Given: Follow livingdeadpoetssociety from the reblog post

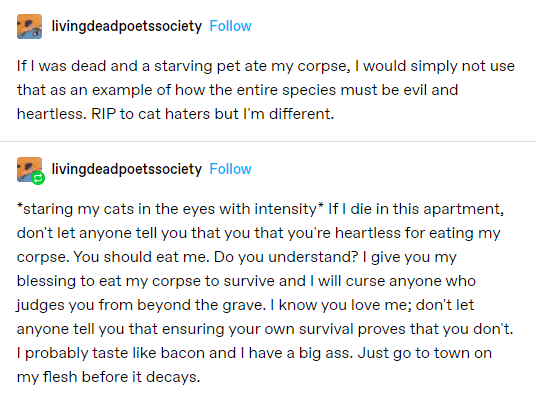Looking at the screenshot, I should 230,169.
